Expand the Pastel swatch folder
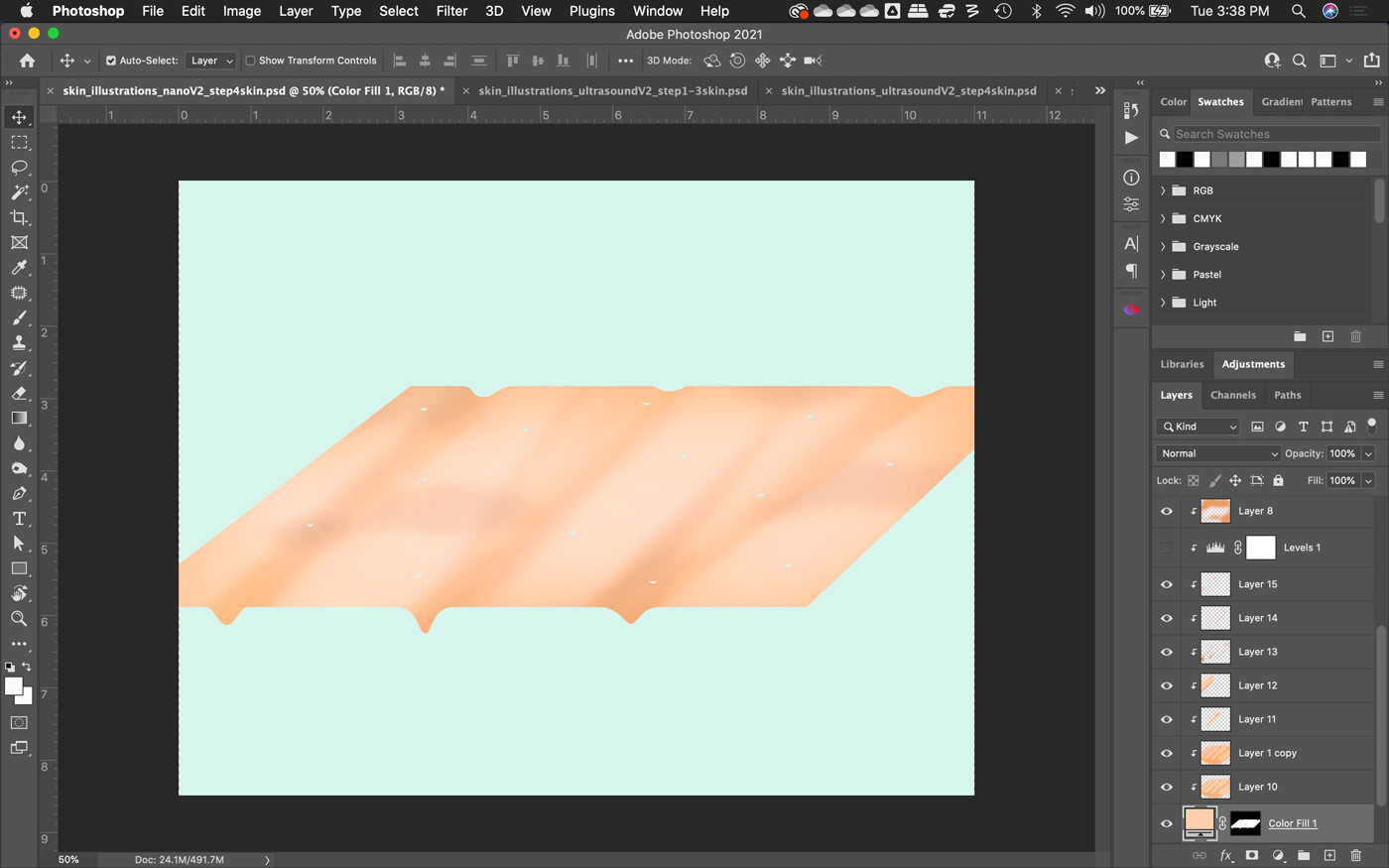 click(x=1163, y=274)
